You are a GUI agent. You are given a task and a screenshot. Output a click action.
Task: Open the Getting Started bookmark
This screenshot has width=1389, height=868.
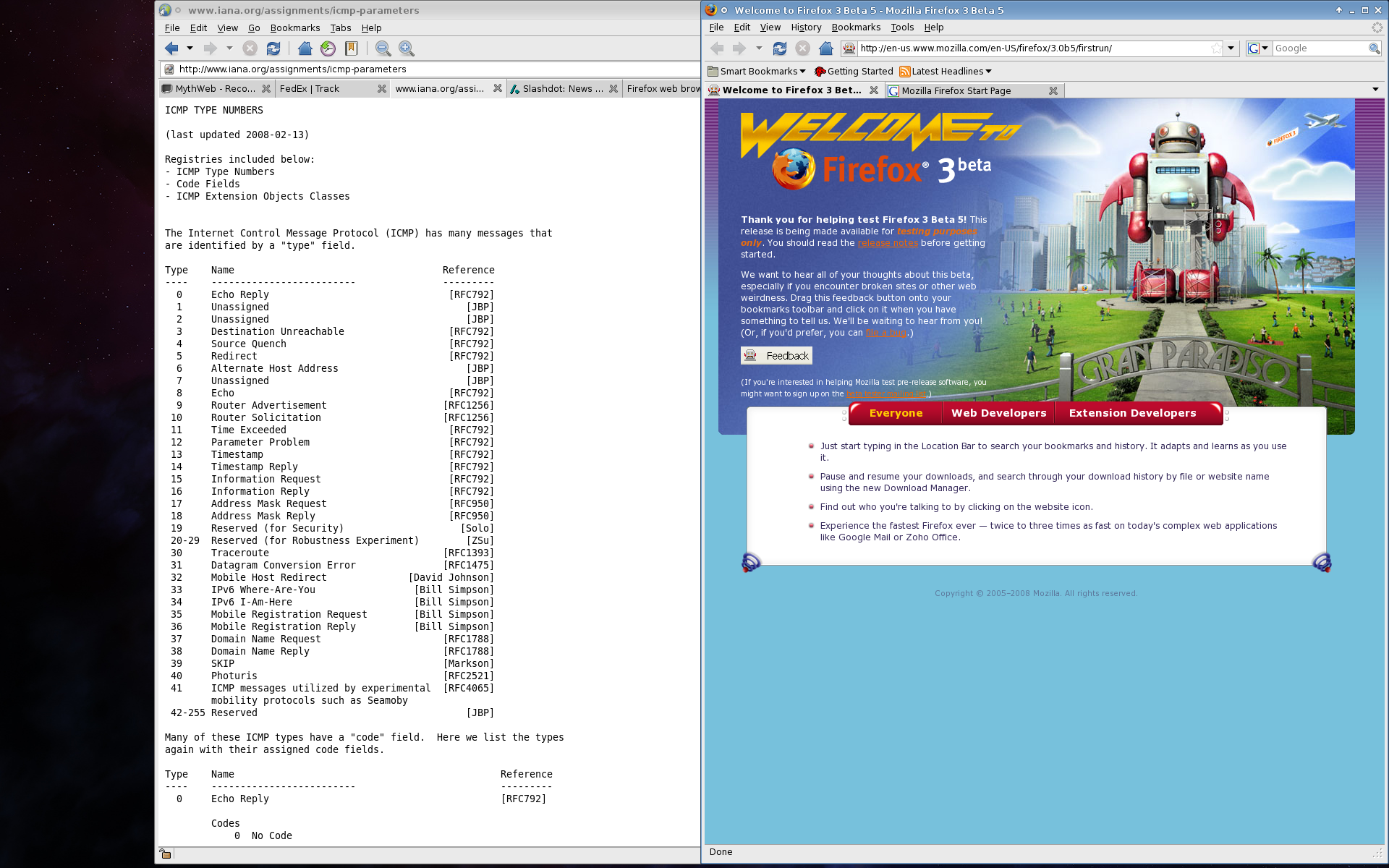854,72
